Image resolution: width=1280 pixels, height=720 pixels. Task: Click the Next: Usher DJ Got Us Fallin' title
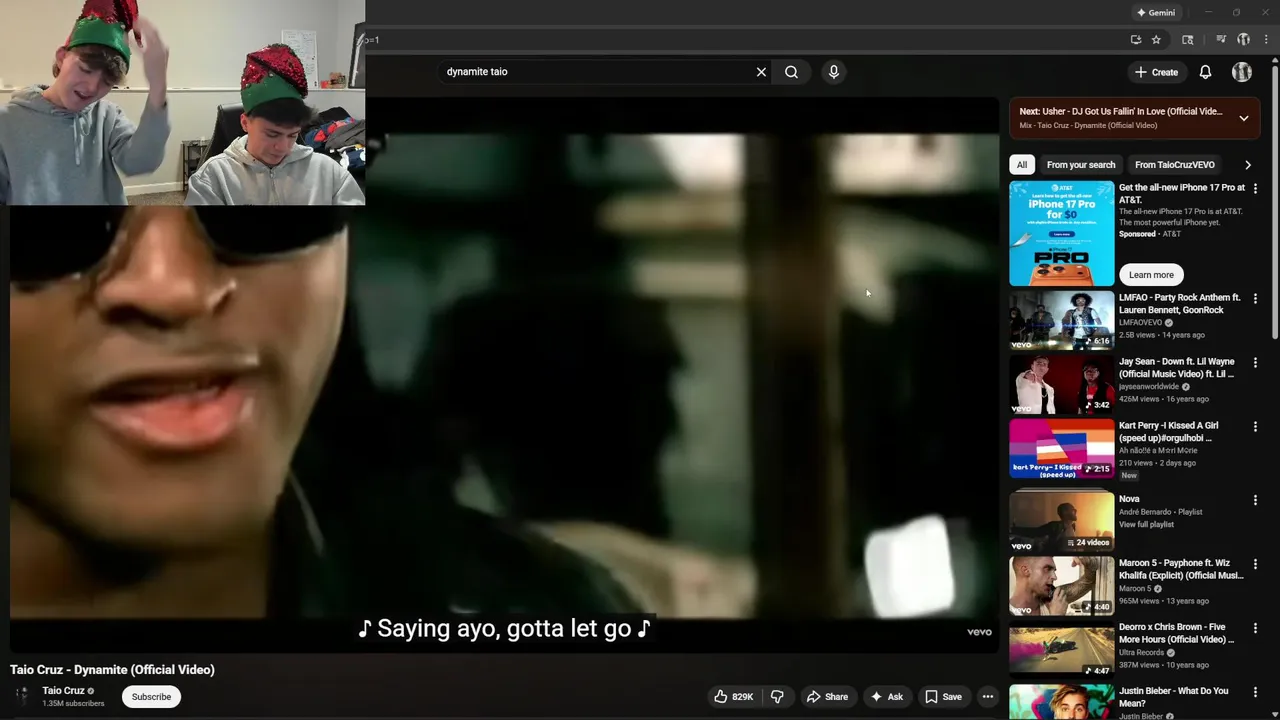coord(1121,112)
